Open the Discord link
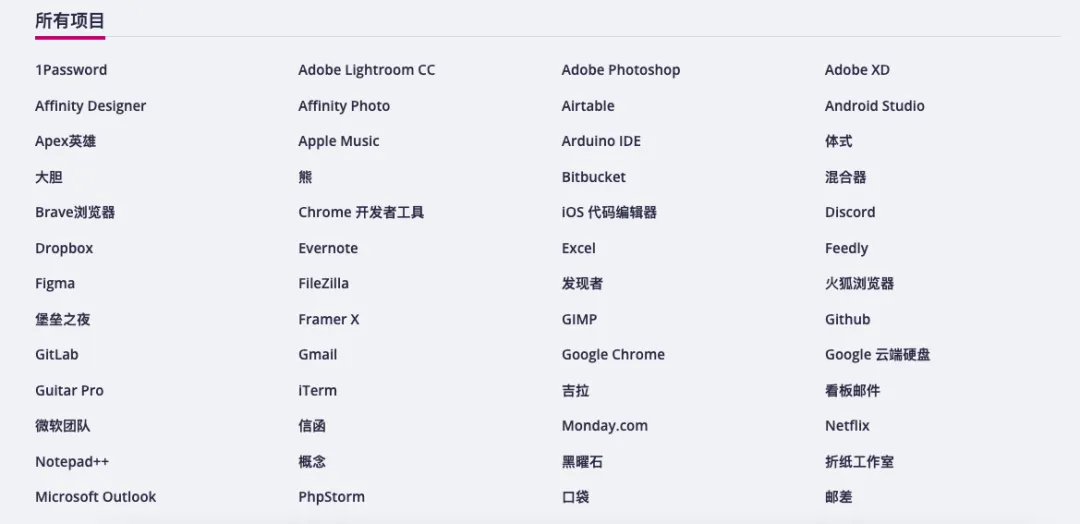 coord(850,213)
